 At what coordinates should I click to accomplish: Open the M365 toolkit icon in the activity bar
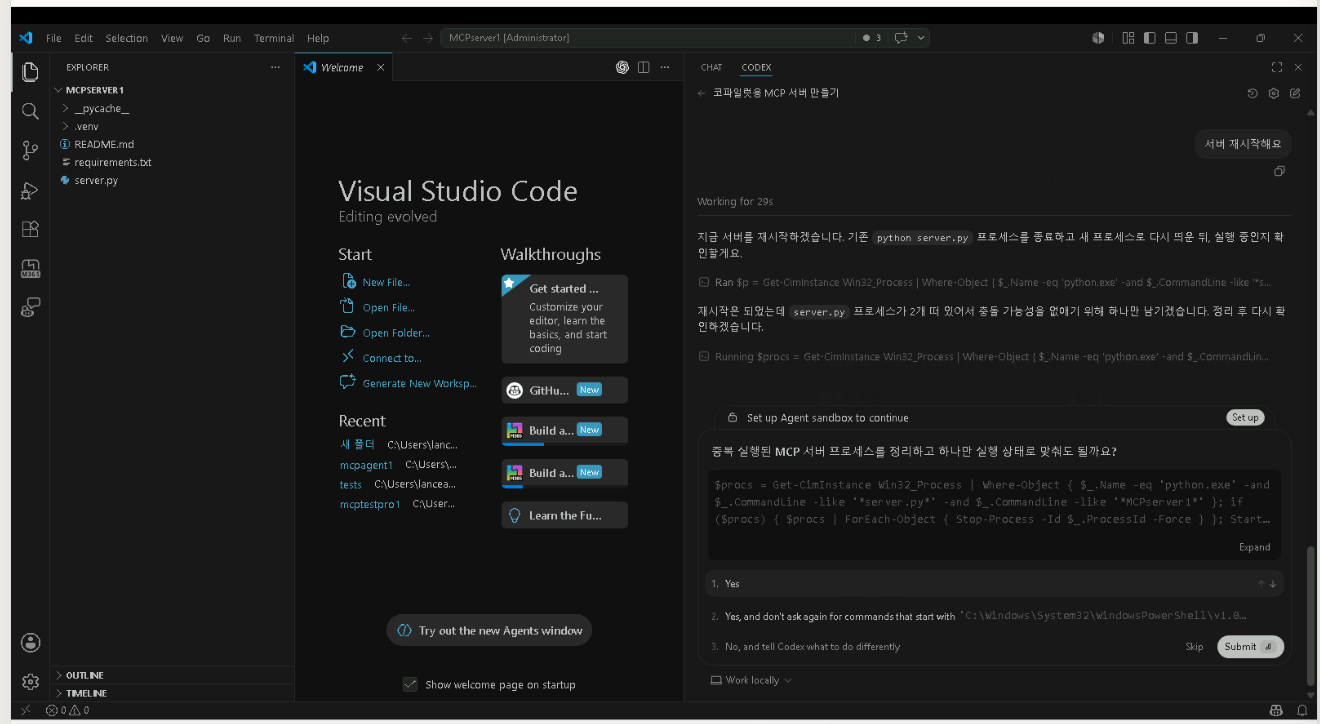pos(30,268)
